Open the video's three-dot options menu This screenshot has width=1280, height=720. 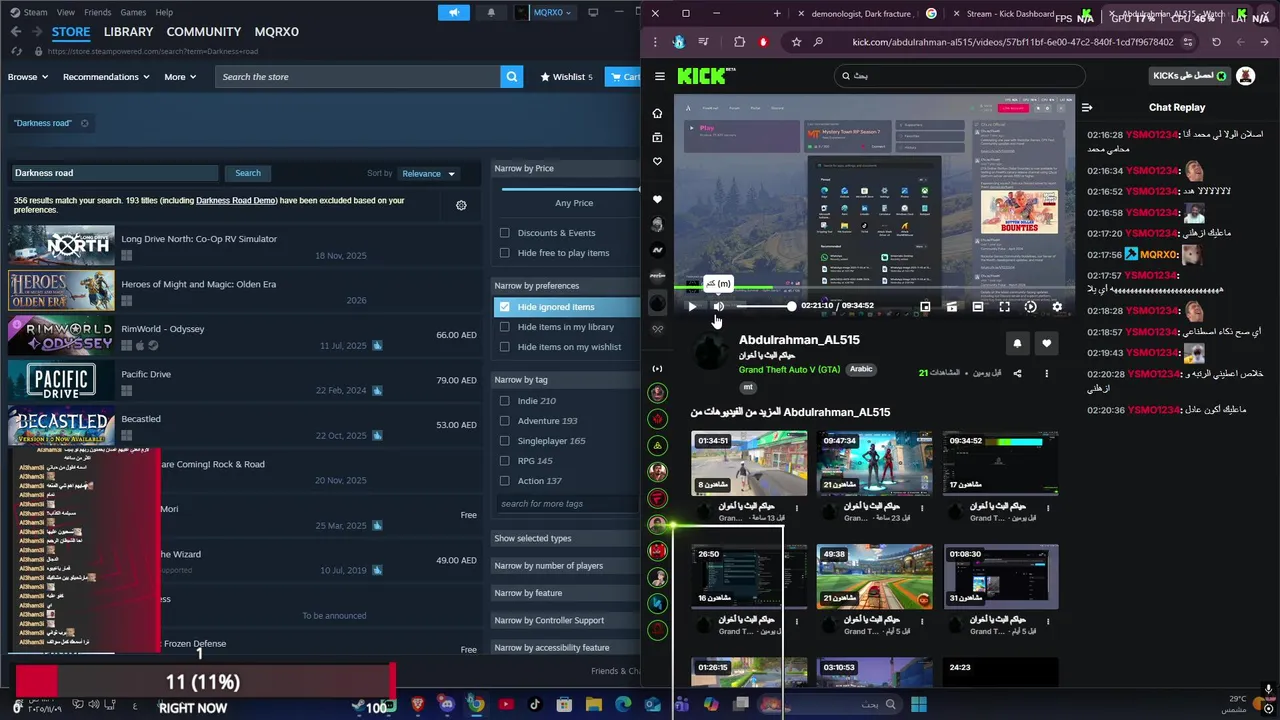coord(1046,373)
